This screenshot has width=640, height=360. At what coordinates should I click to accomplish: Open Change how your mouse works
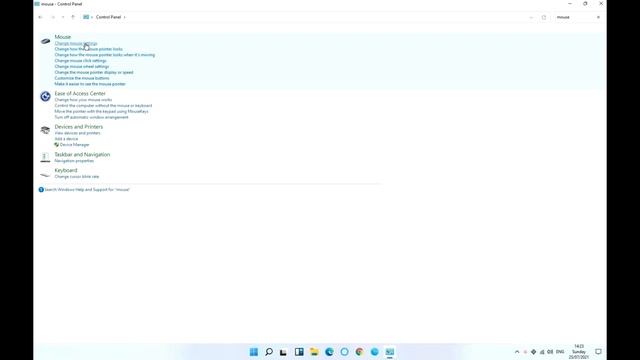(x=83, y=100)
